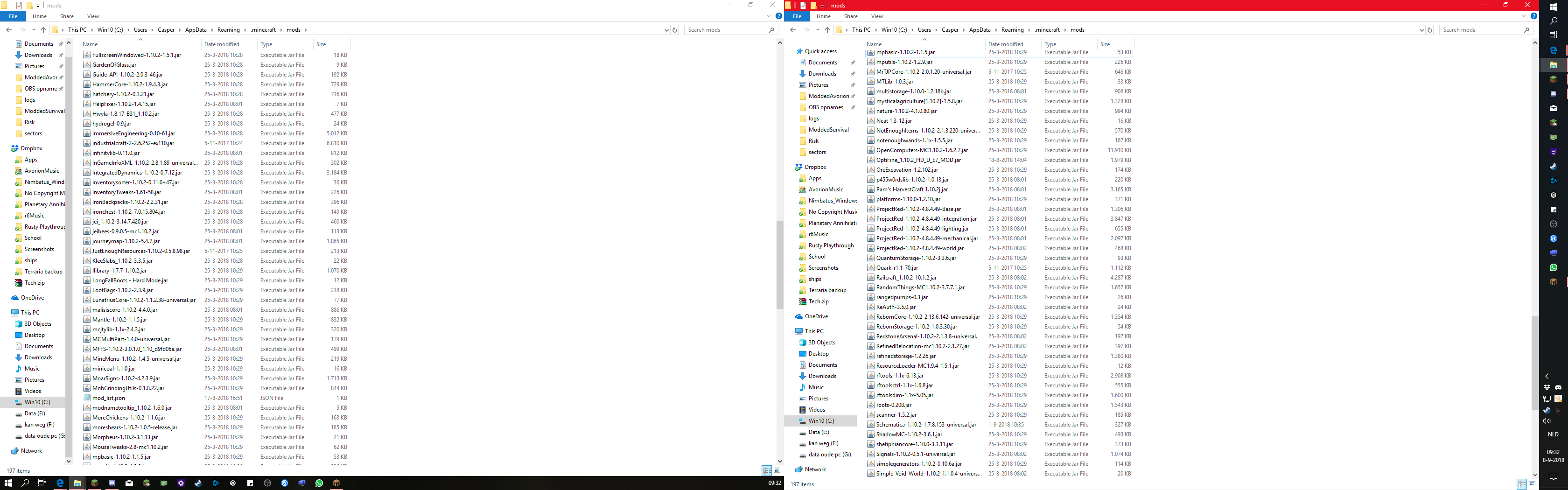Go up one folder in left window
The width and height of the screenshot is (1568, 490).
[x=43, y=30]
